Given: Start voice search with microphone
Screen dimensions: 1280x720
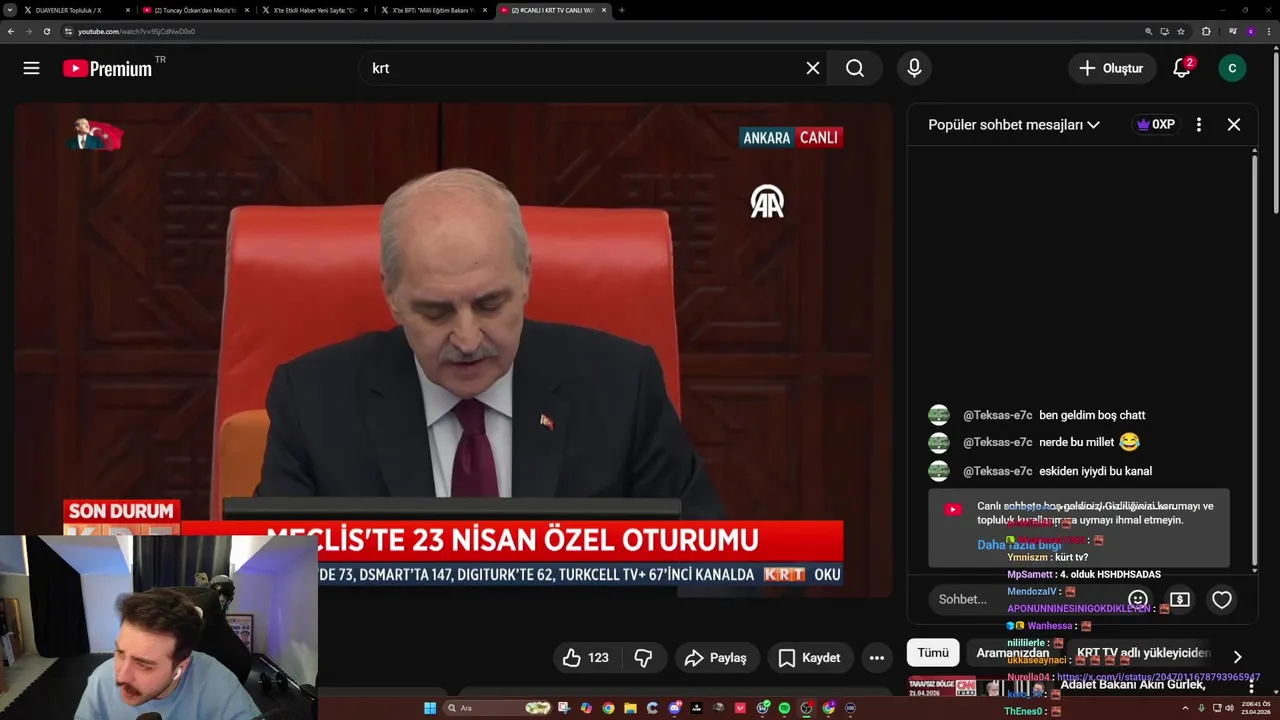Looking at the screenshot, I should [914, 68].
